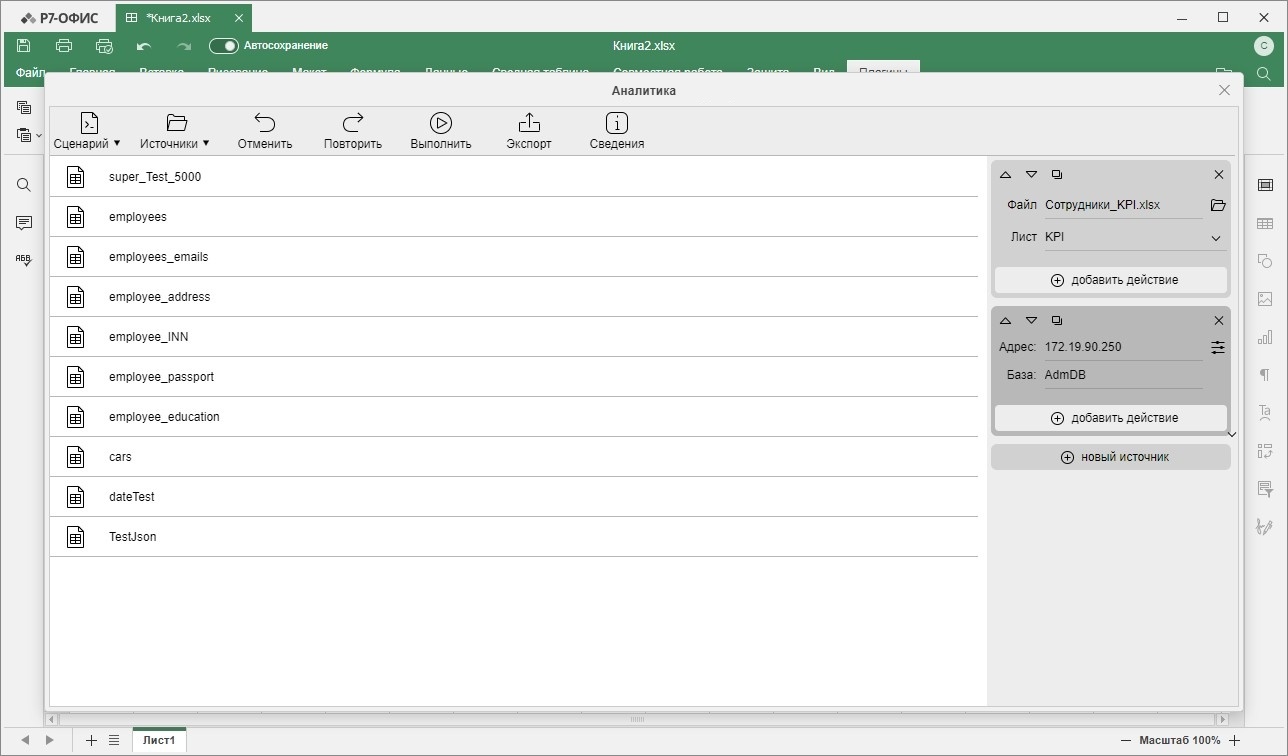Select the employee_INN table
The image size is (1288, 756).
tap(514, 337)
